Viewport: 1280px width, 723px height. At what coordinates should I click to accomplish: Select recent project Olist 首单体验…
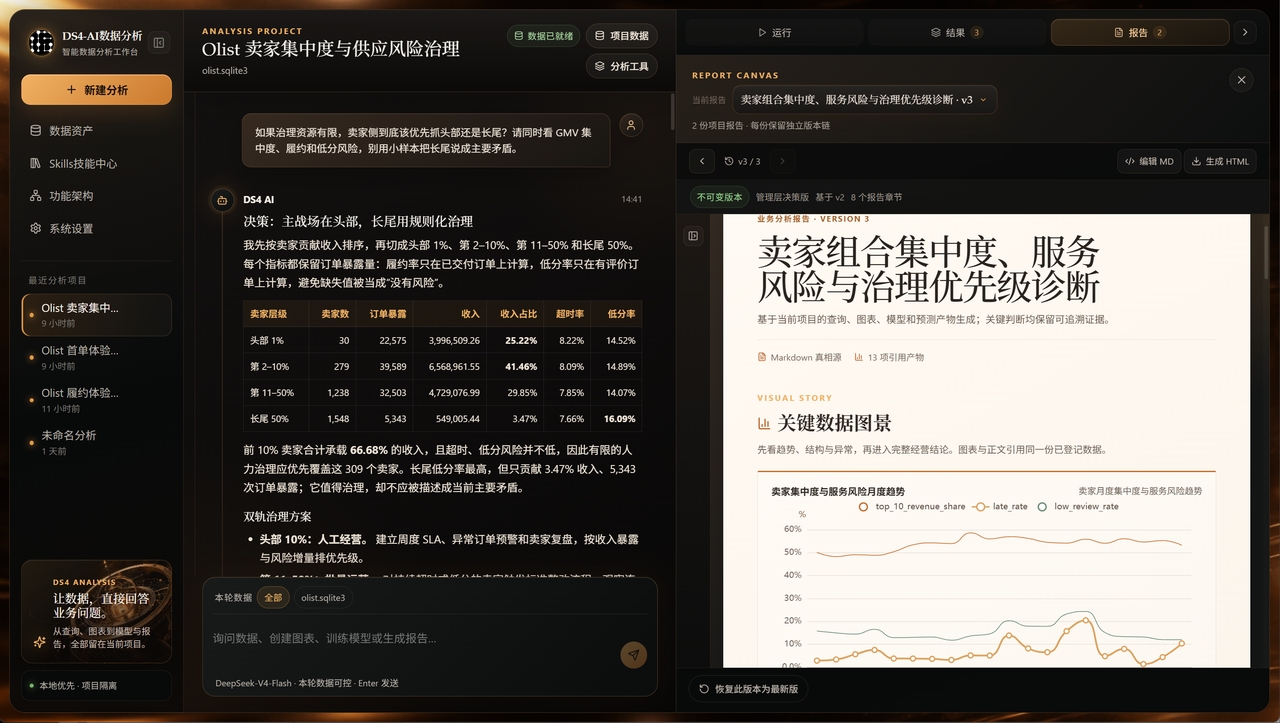[x=96, y=357]
